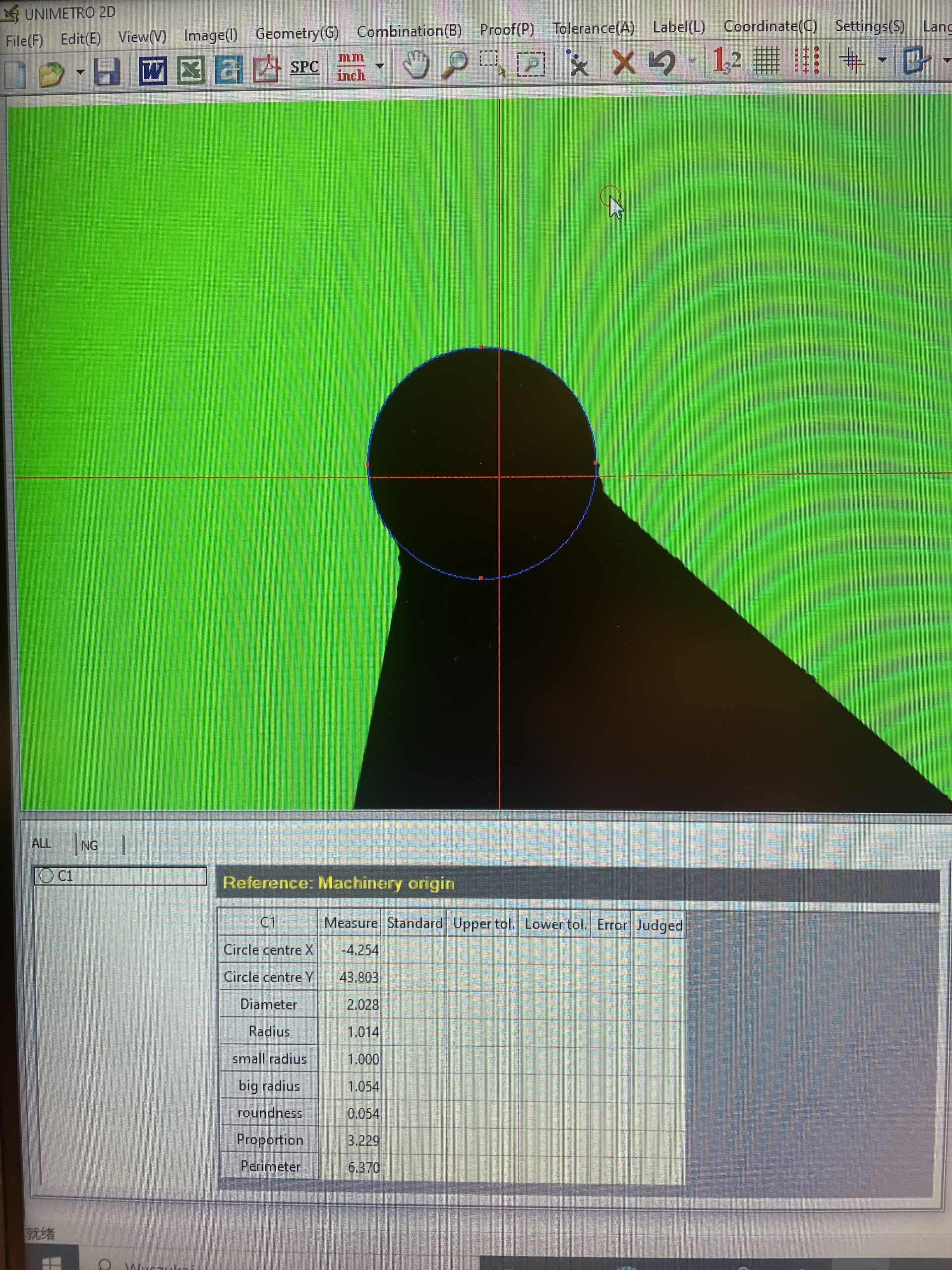Select the Diameter value 2.028

[350, 1005]
